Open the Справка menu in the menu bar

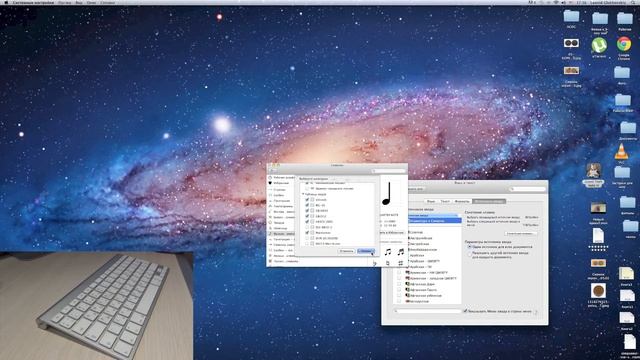click(x=108, y=2)
